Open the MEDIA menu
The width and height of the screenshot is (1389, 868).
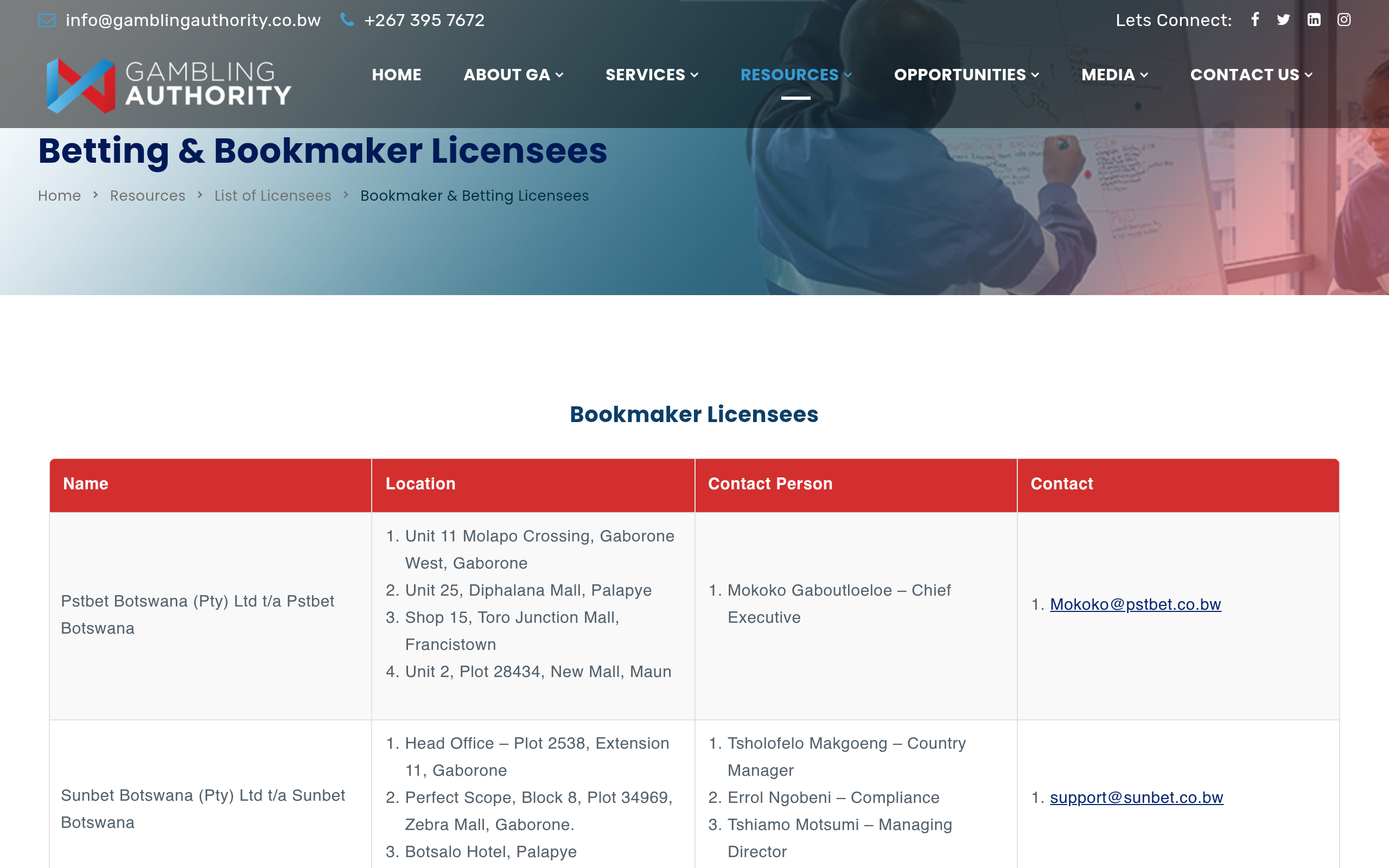(x=1114, y=75)
